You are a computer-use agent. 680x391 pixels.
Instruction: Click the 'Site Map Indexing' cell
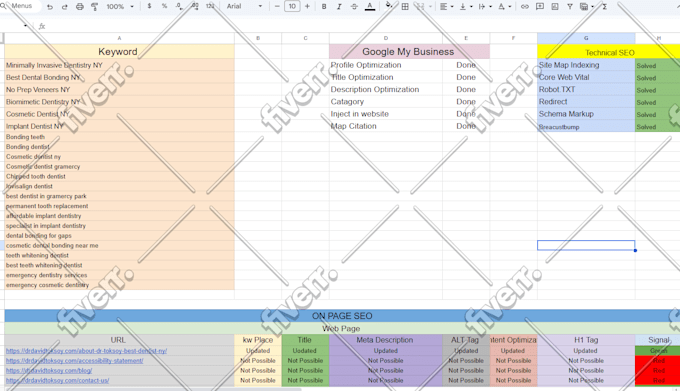point(586,65)
